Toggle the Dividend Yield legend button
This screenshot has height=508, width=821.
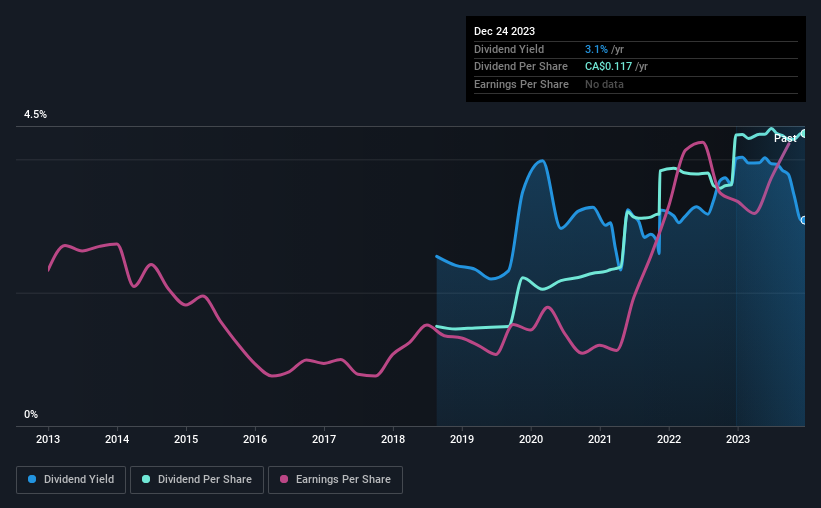click(71, 480)
